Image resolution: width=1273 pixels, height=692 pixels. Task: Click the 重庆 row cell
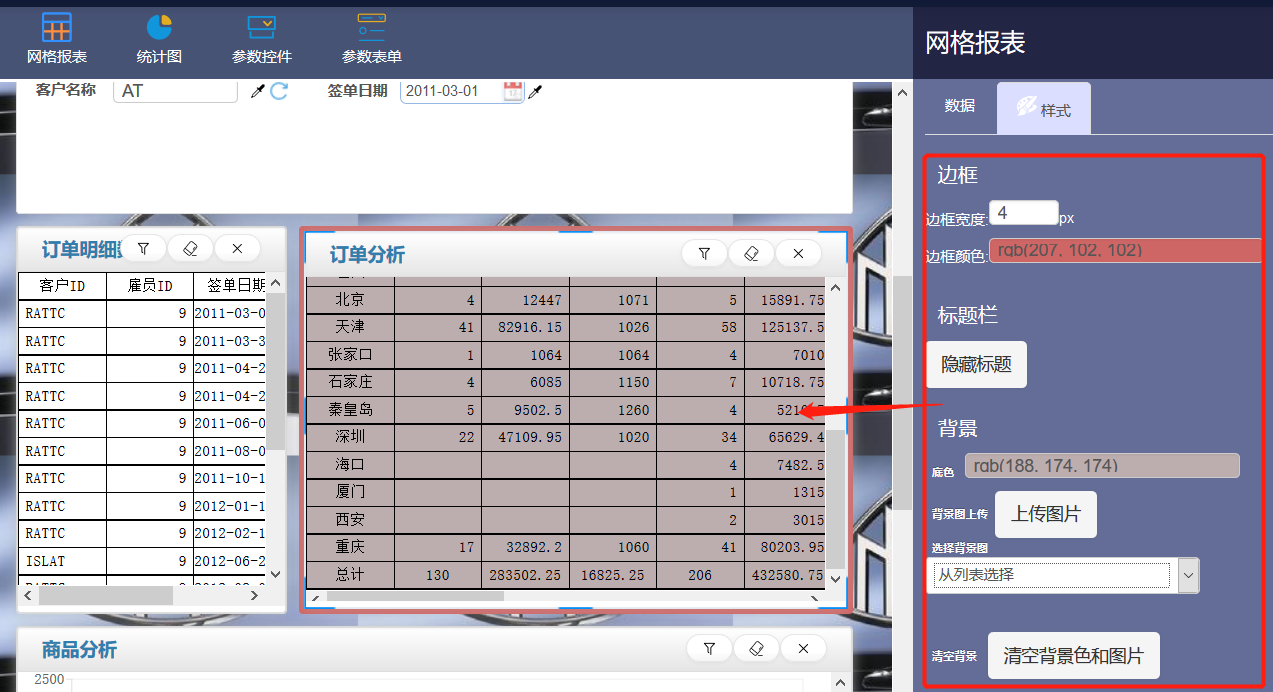[350, 547]
